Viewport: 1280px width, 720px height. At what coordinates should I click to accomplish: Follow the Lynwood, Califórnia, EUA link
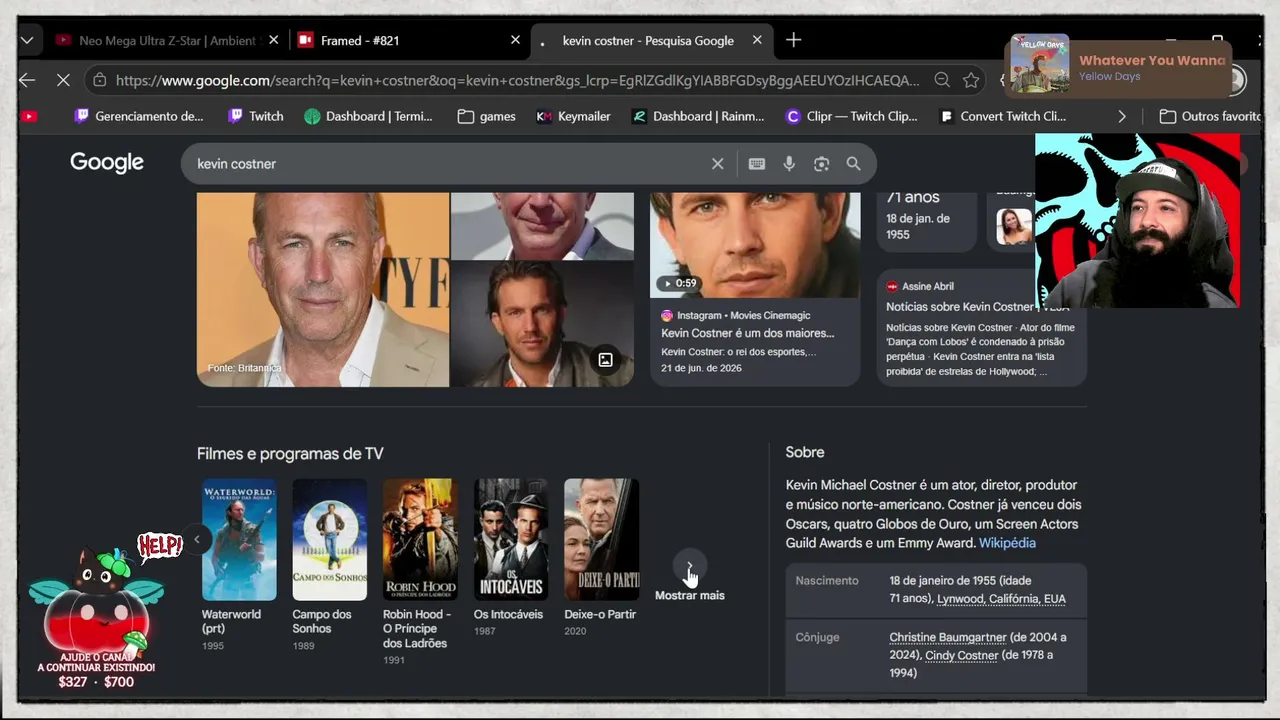pyautogui.click(x=1001, y=599)
